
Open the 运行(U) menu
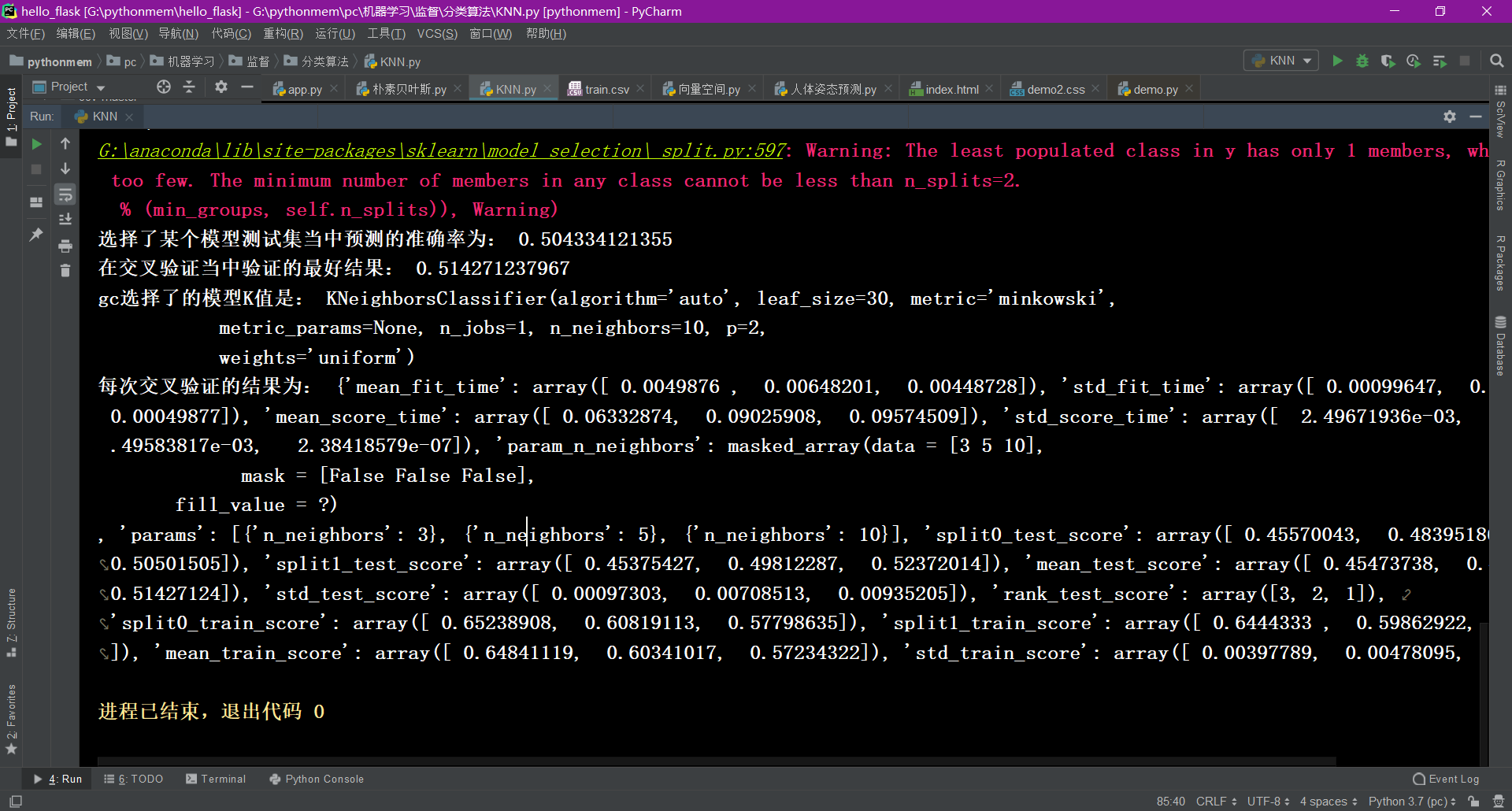[x=335, y=34]
